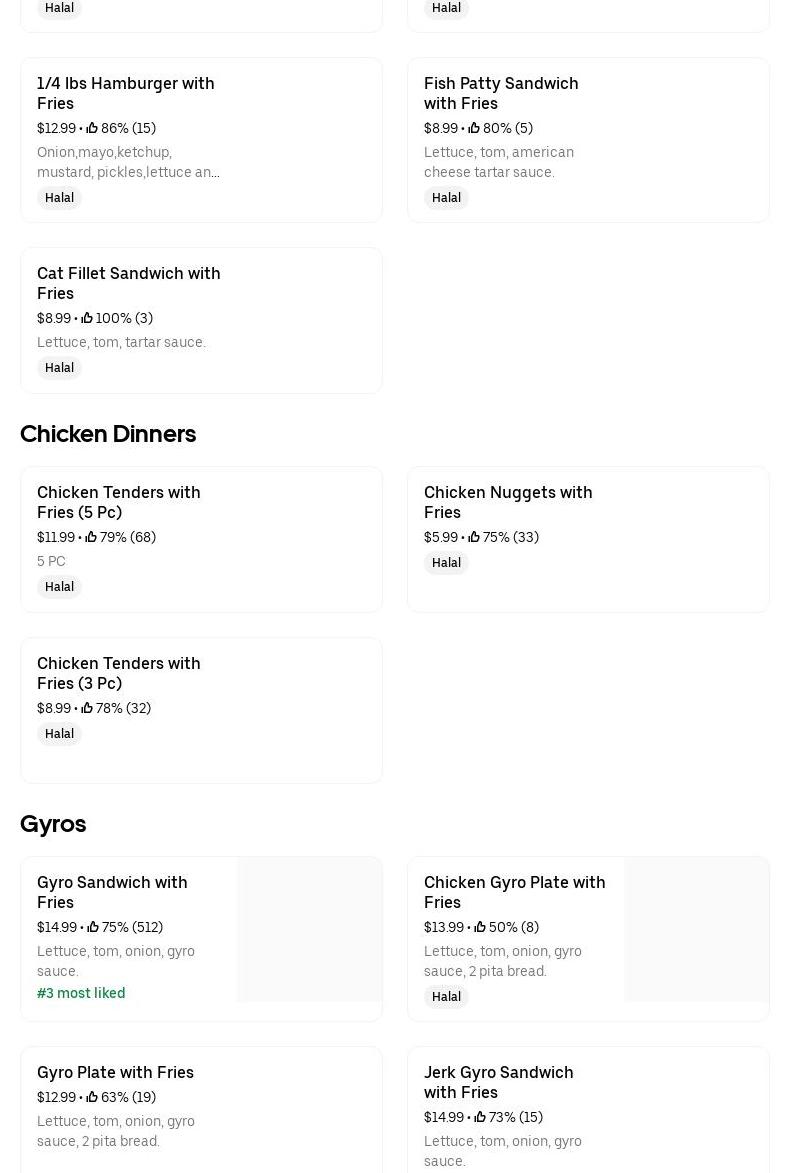Image resolution: width=804 pixels, height=1173 pixels.
Task: Click thumbs-up icon on Cat Fillet Sandwich
Action: 87,318
